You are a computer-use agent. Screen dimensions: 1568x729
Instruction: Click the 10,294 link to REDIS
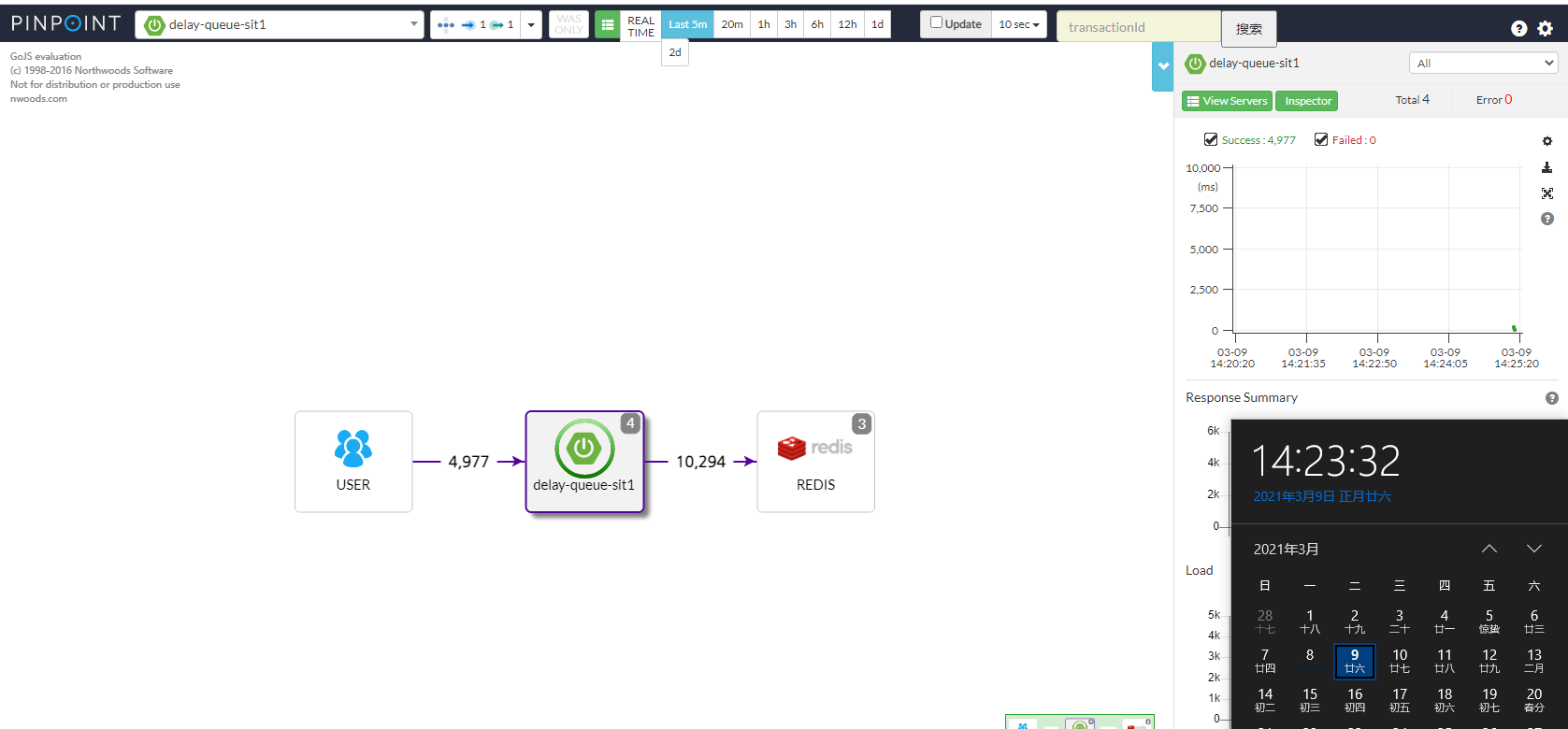[700, 462]
